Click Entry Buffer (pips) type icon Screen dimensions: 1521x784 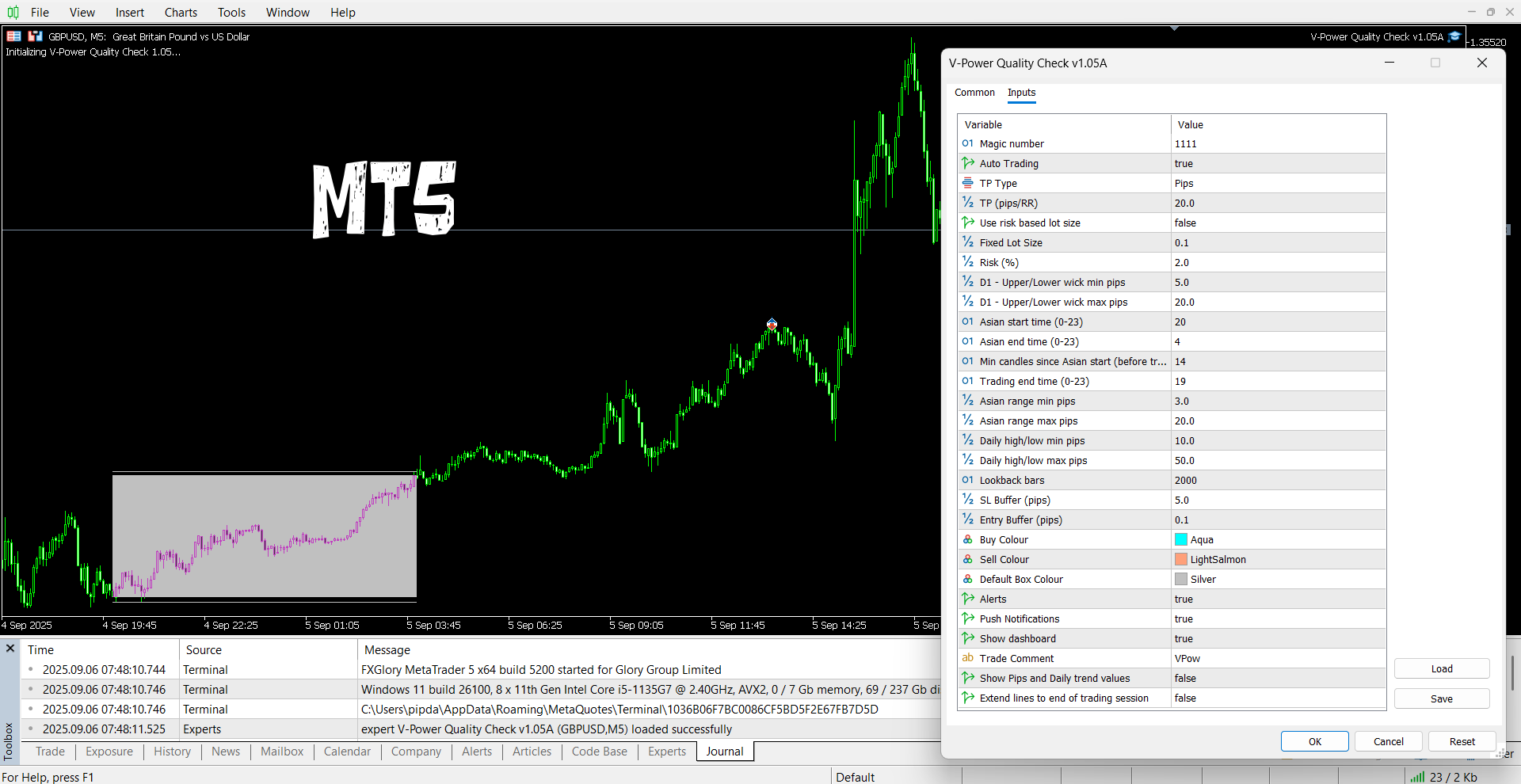pyautogui.click(x=968, y=519)
